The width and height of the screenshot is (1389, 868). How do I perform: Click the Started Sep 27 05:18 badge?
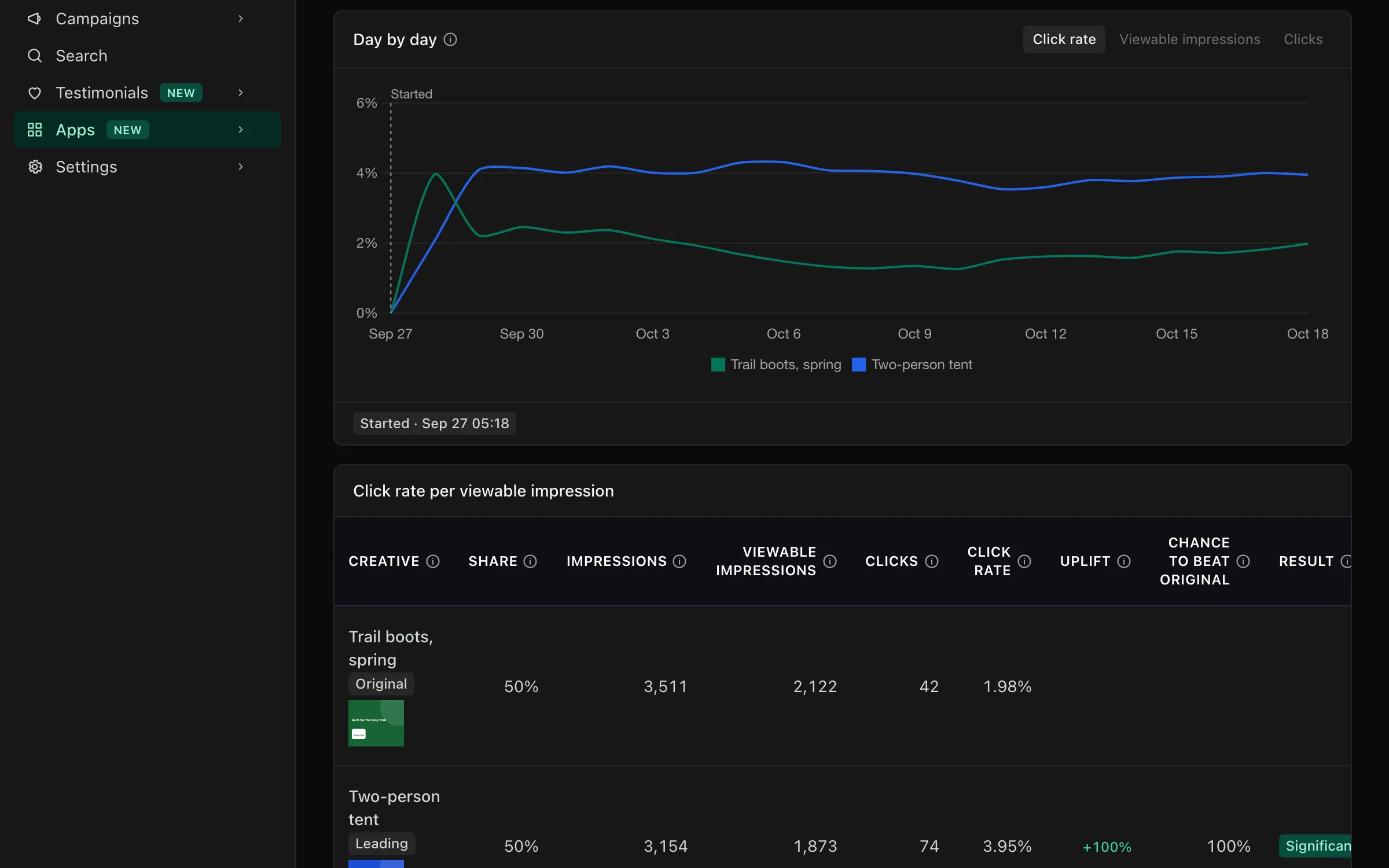[x=435, y=424]
